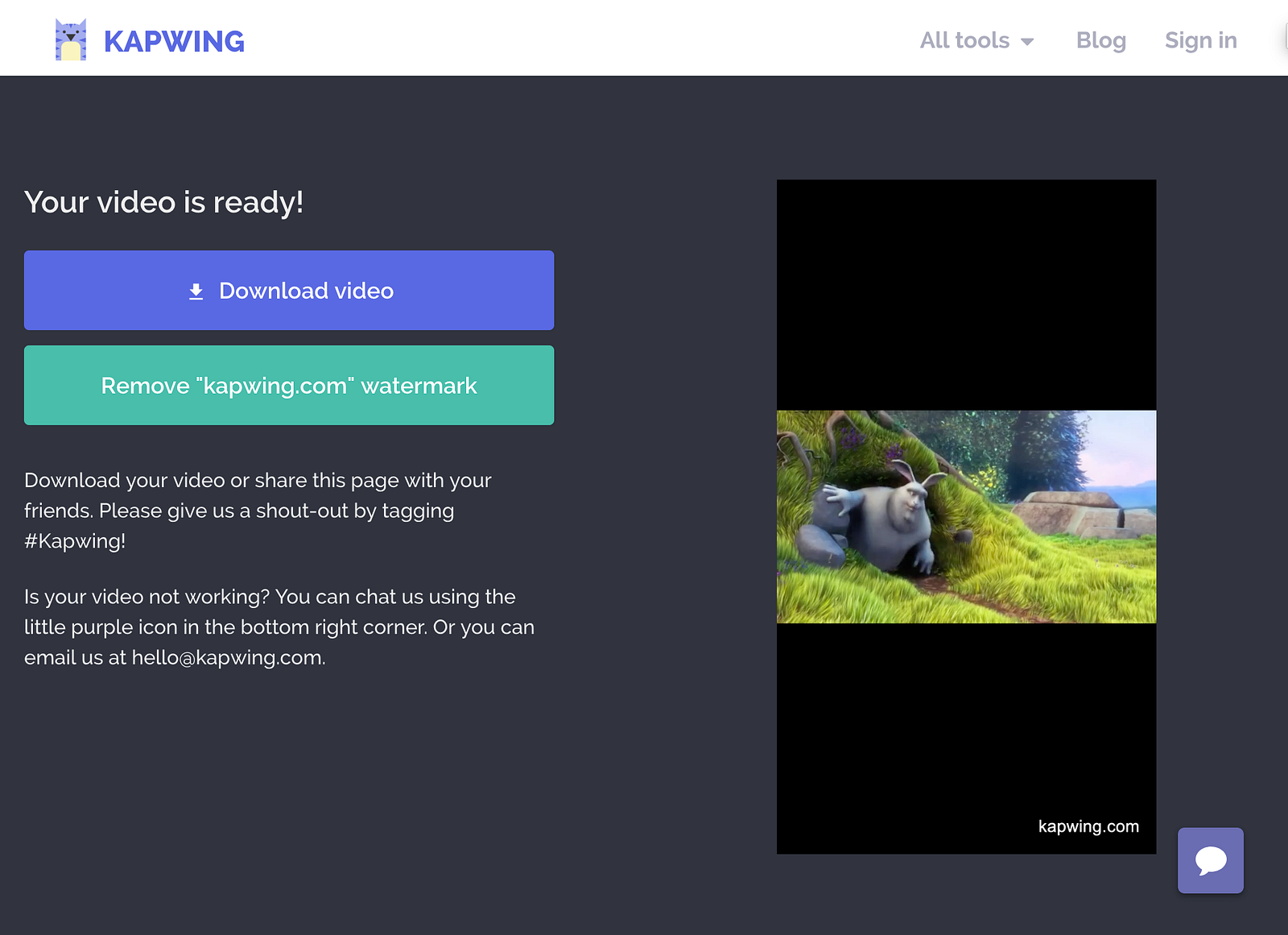Click the hello@kapwing.com email text

[x=227, y=658]
